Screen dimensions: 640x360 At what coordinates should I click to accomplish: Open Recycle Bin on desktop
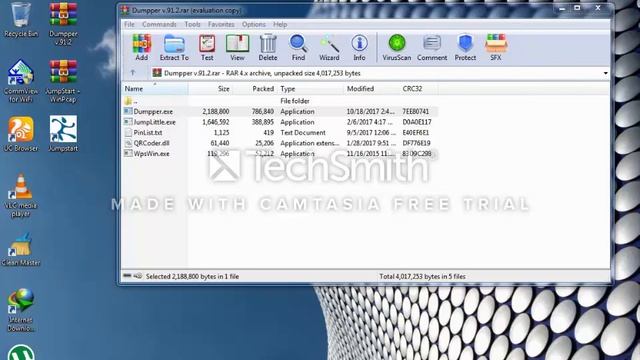21,20
